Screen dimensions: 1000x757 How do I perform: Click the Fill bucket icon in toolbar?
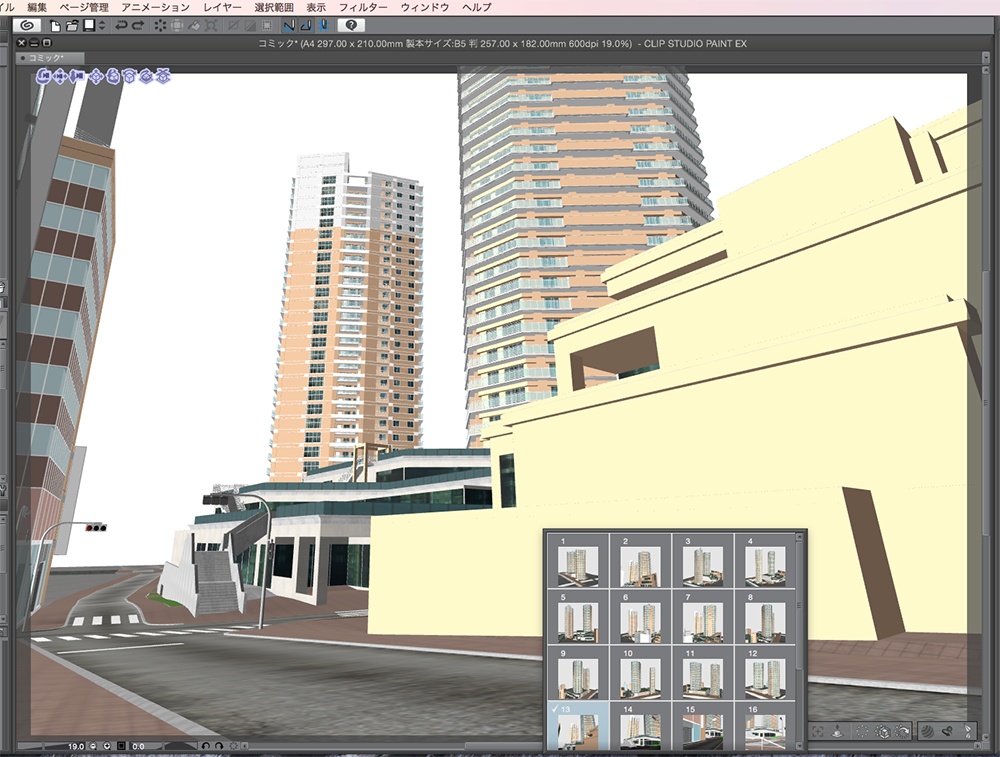[x=194, y=26]
